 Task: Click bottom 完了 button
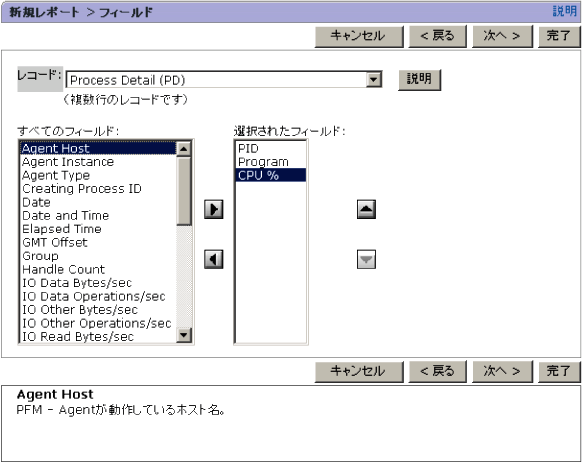tap(559, 371)
